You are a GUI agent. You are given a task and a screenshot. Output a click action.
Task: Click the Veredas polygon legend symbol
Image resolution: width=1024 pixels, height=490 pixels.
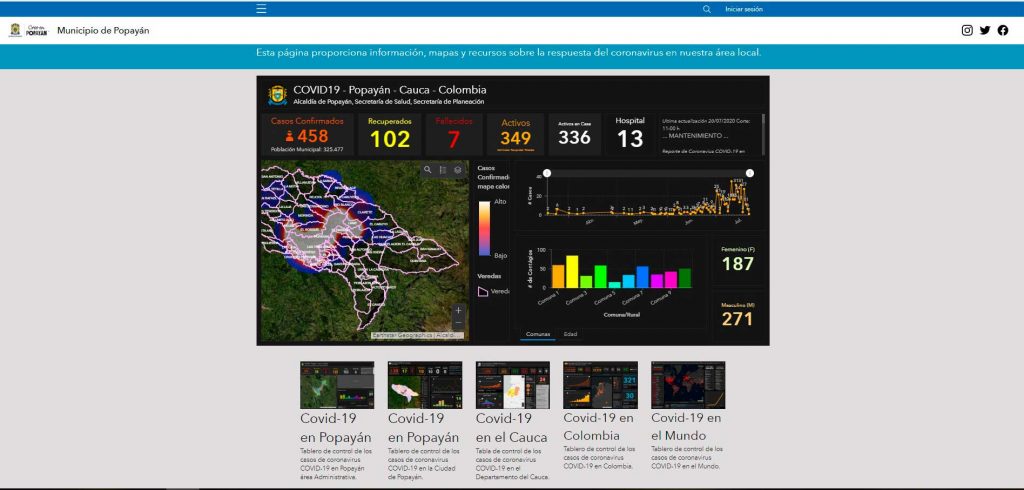(x=483, y=291)
